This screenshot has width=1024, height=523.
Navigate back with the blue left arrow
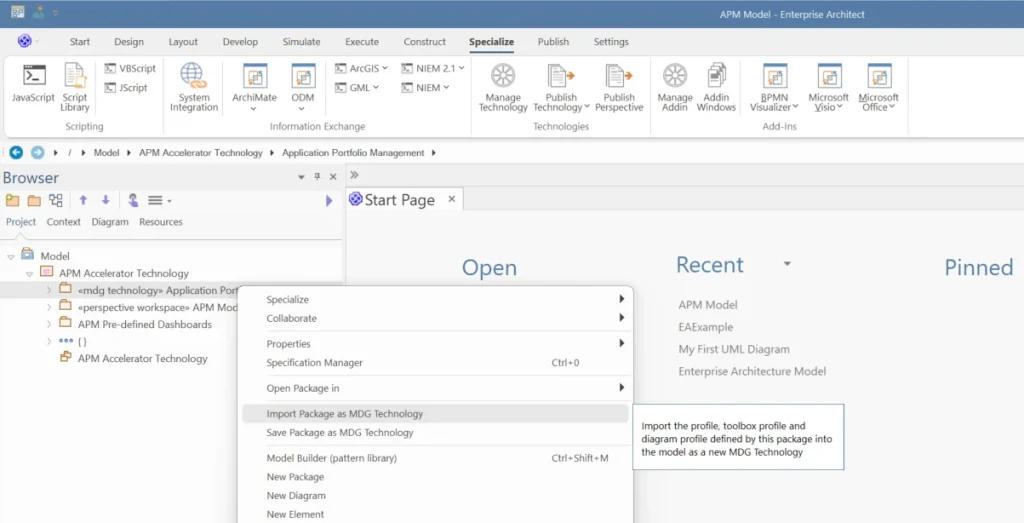click(x=16, y=153)
